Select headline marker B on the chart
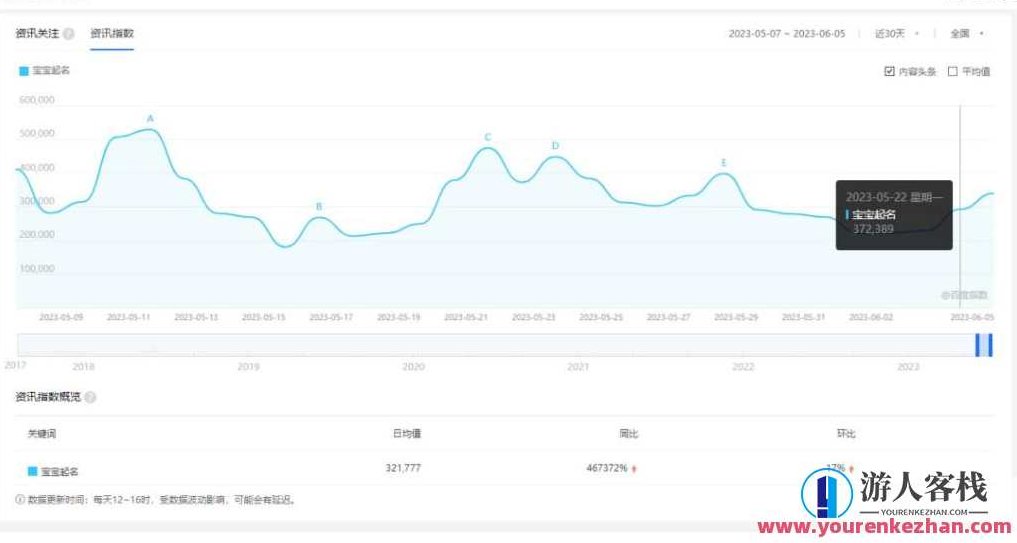1017x543 pixels. pos(318,206)
